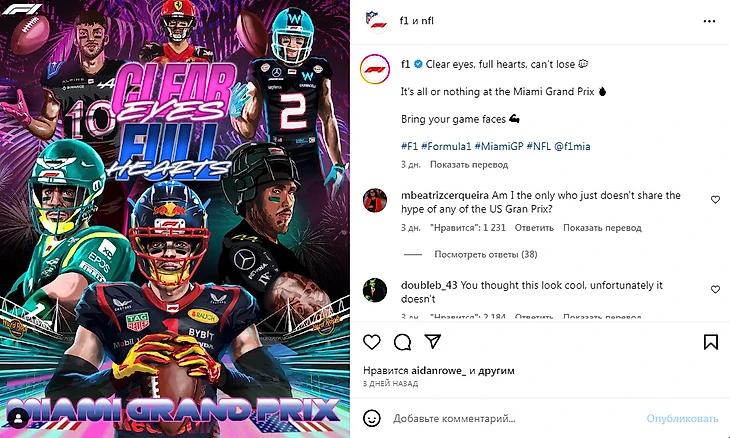
Task: Like the post with heart icon
Action: point(372,342)
